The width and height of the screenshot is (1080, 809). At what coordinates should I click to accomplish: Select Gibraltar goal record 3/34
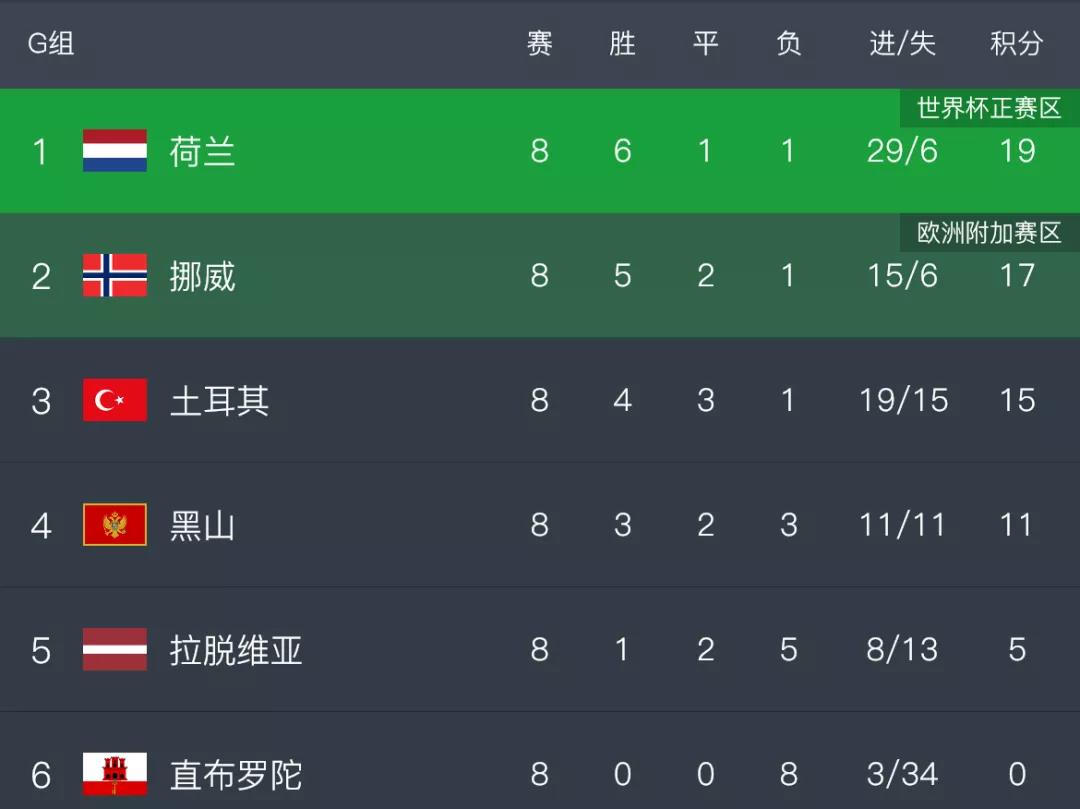pyautogui.click(x=902, y=774)
